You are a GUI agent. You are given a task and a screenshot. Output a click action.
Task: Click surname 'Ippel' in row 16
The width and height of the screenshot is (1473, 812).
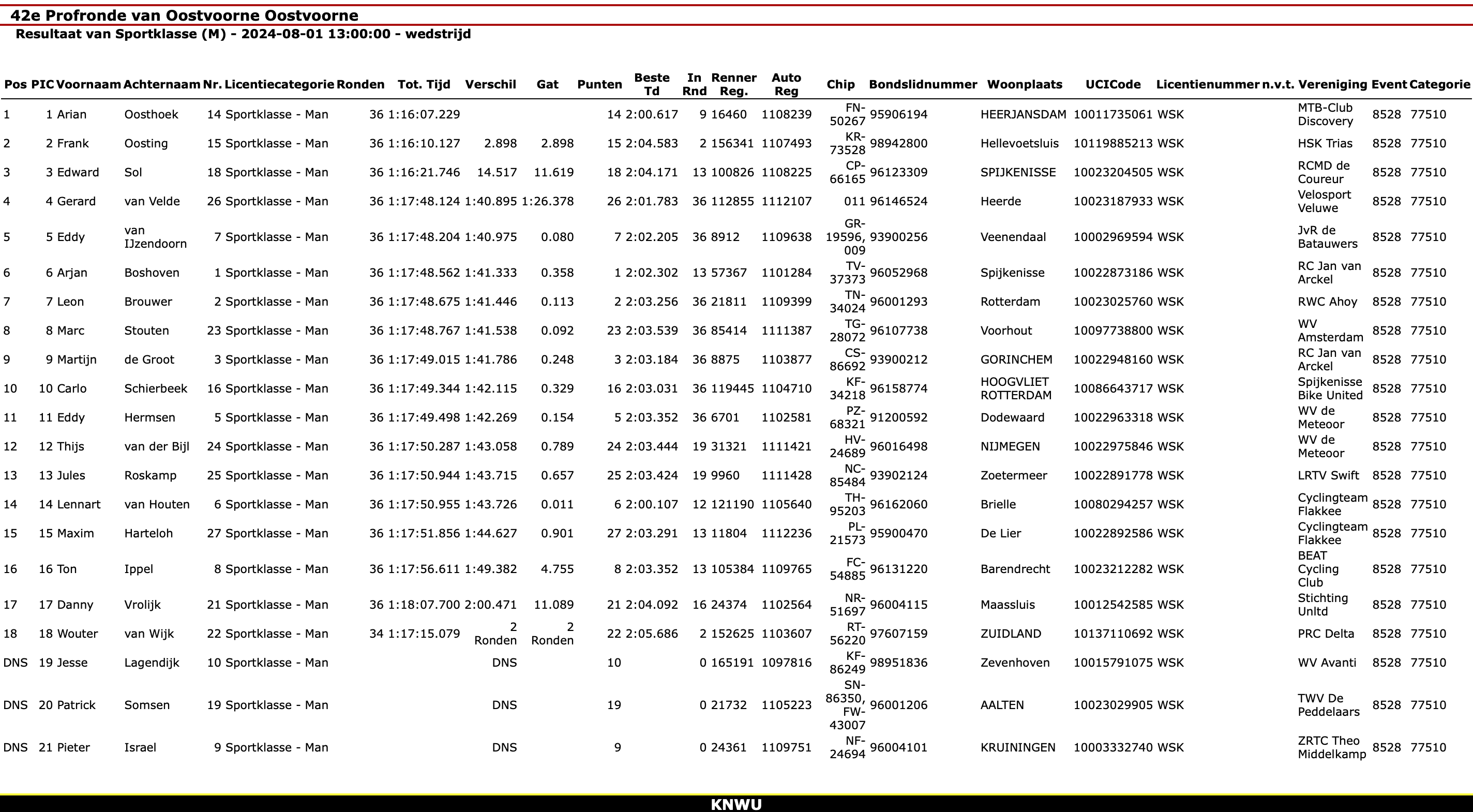pyautogui.click(x=139, y=569)
